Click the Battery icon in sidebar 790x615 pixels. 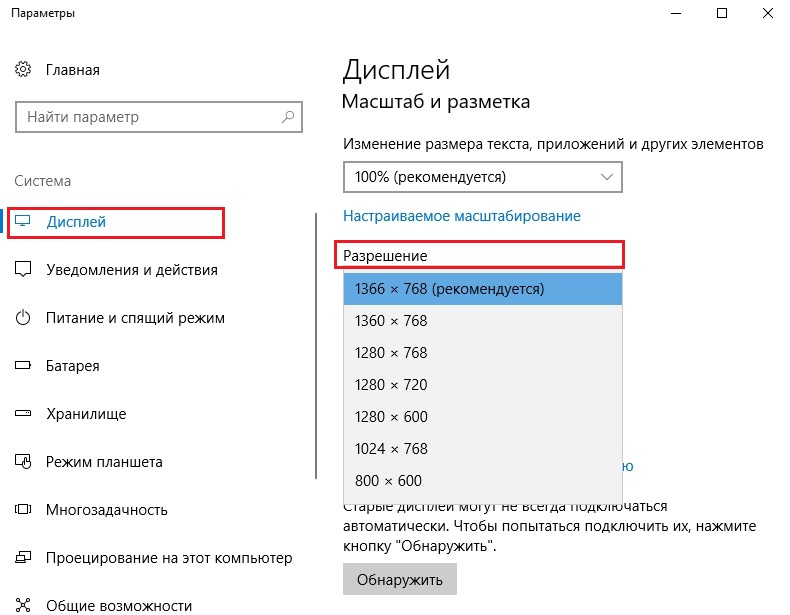coord(23,365)
